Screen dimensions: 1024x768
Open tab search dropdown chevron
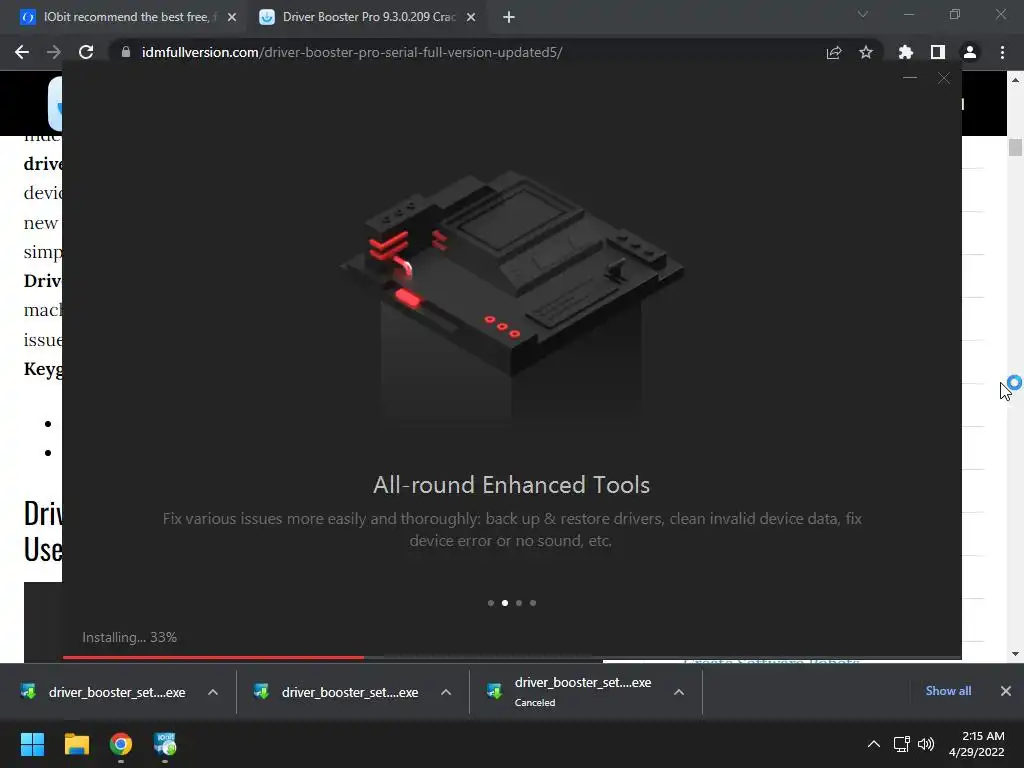tap(863, 14)
